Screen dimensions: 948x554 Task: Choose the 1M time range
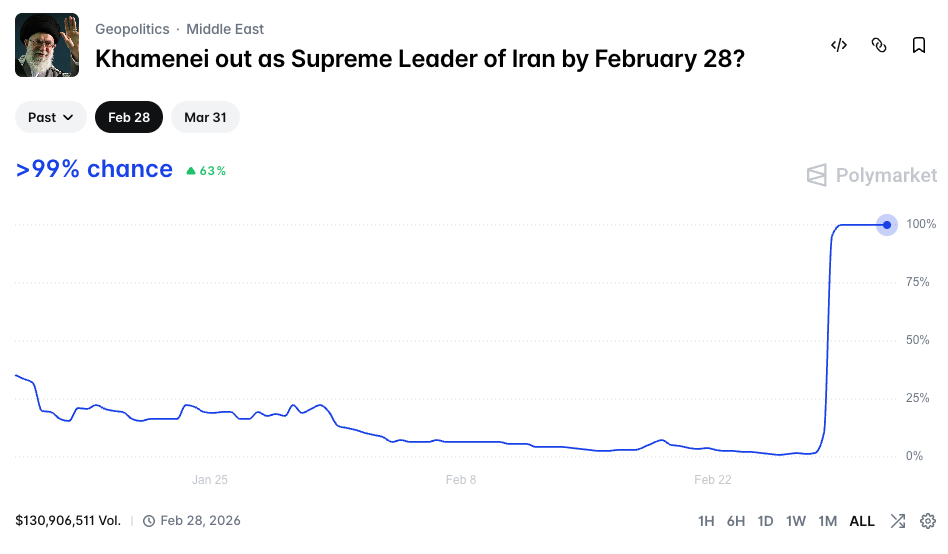827,521
